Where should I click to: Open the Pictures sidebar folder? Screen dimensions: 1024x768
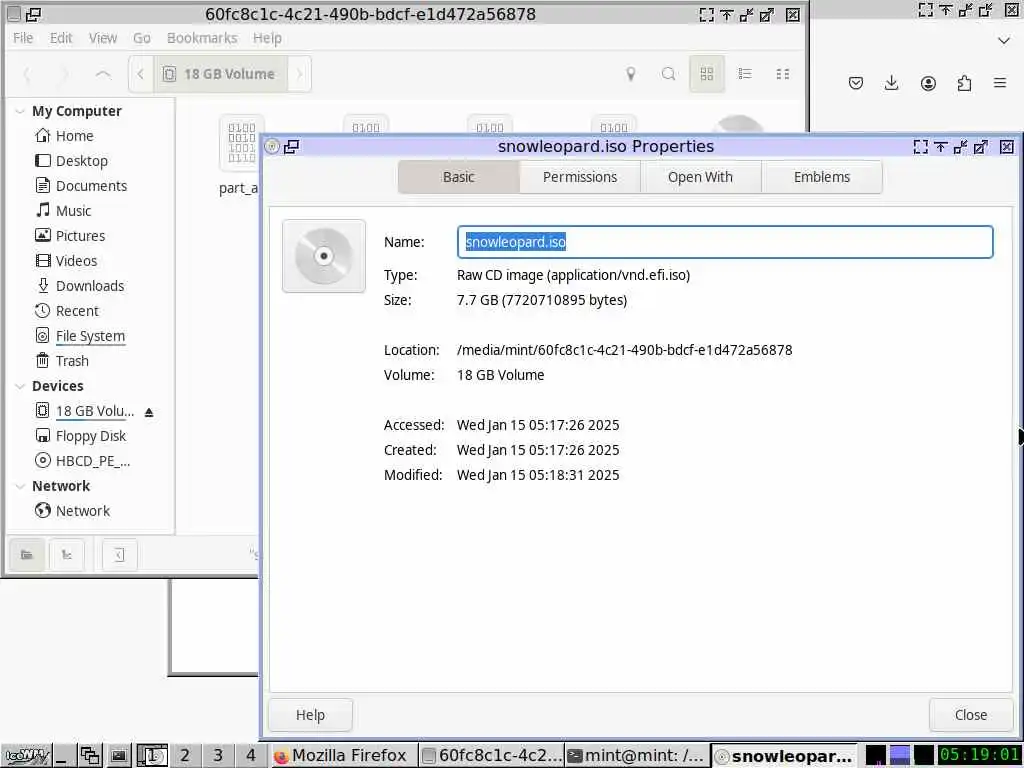pyautogui.click(x=69, y=236)
